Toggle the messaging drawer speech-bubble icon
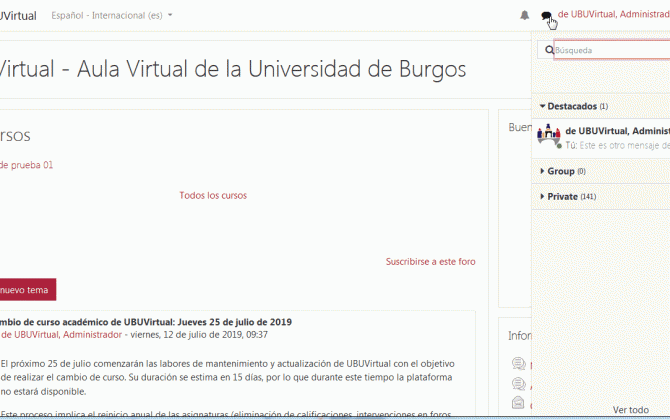The height and width of the screenshot is (420, 670). click(546, 16)
